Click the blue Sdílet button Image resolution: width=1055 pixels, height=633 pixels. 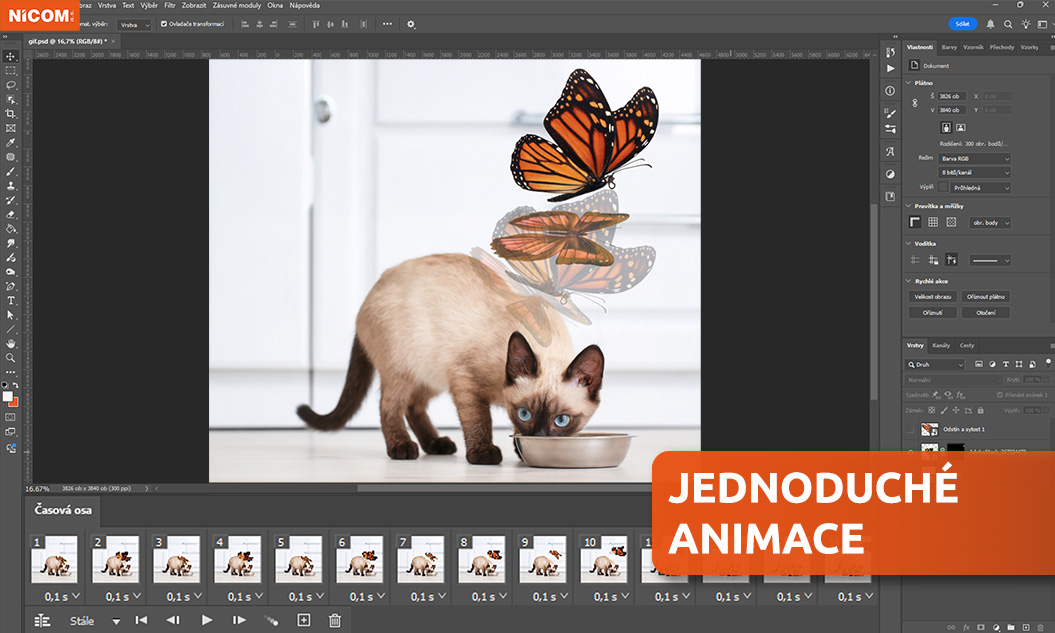962,24
